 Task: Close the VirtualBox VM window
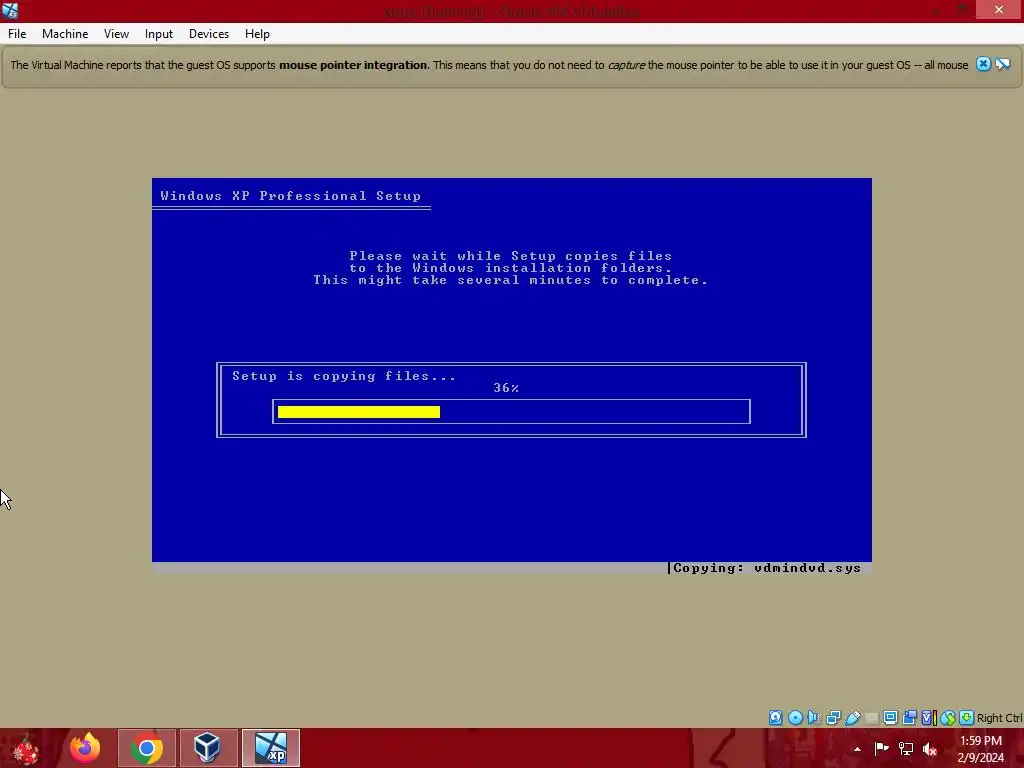999,9
